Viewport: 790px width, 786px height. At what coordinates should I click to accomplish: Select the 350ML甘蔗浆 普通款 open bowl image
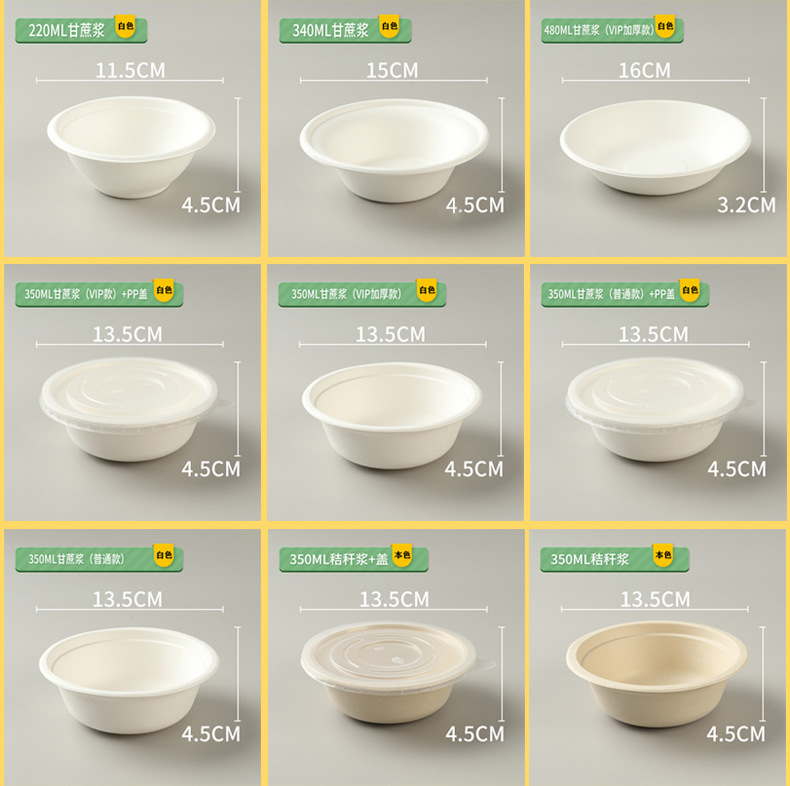[129, 680]
